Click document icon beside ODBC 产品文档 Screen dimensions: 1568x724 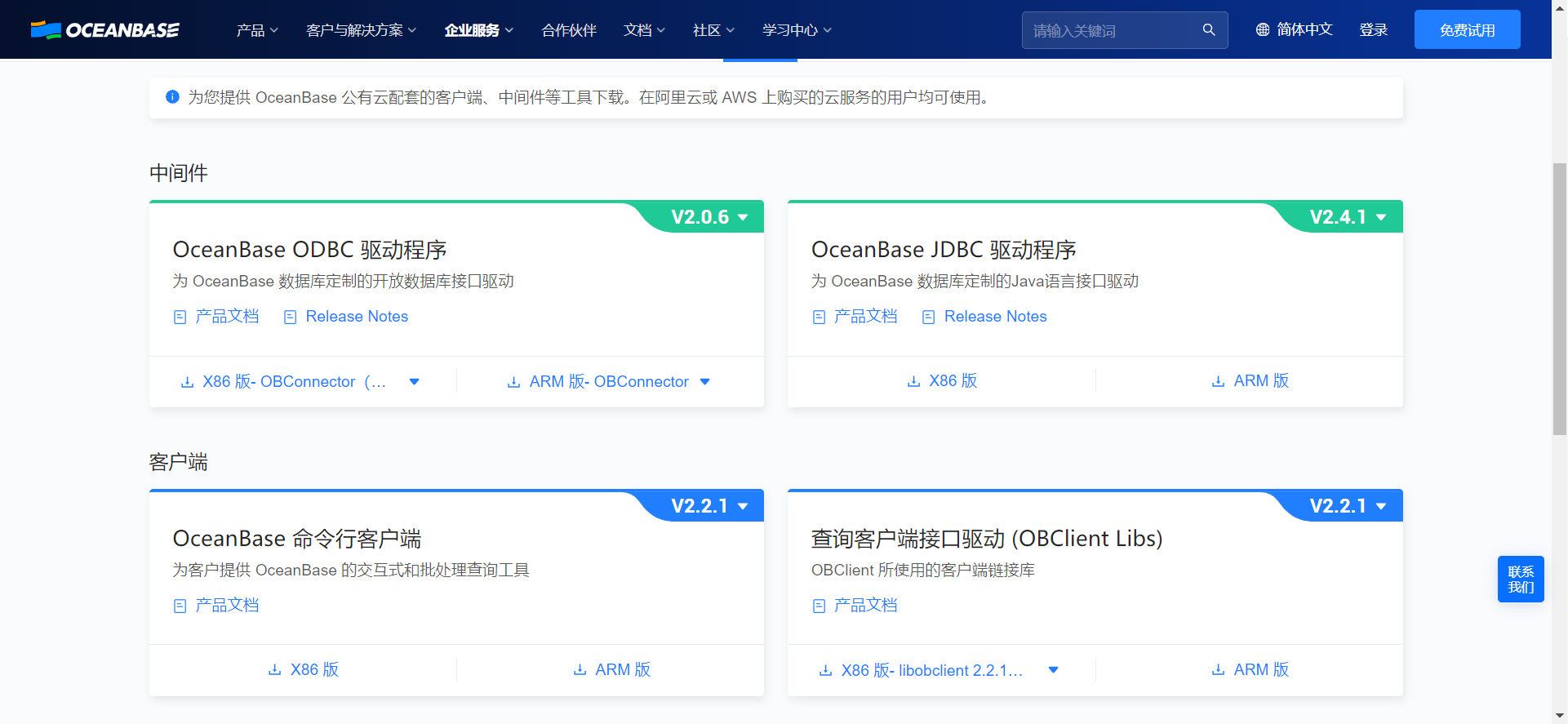pyautogui.click(x=180, y=317)
